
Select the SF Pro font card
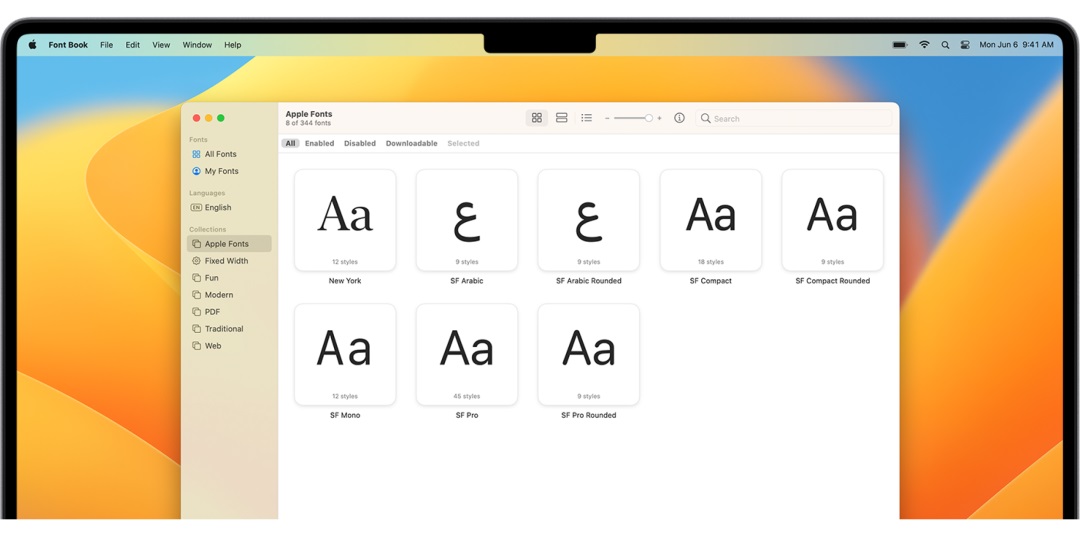pyautogui.click(x=467, y=355)
